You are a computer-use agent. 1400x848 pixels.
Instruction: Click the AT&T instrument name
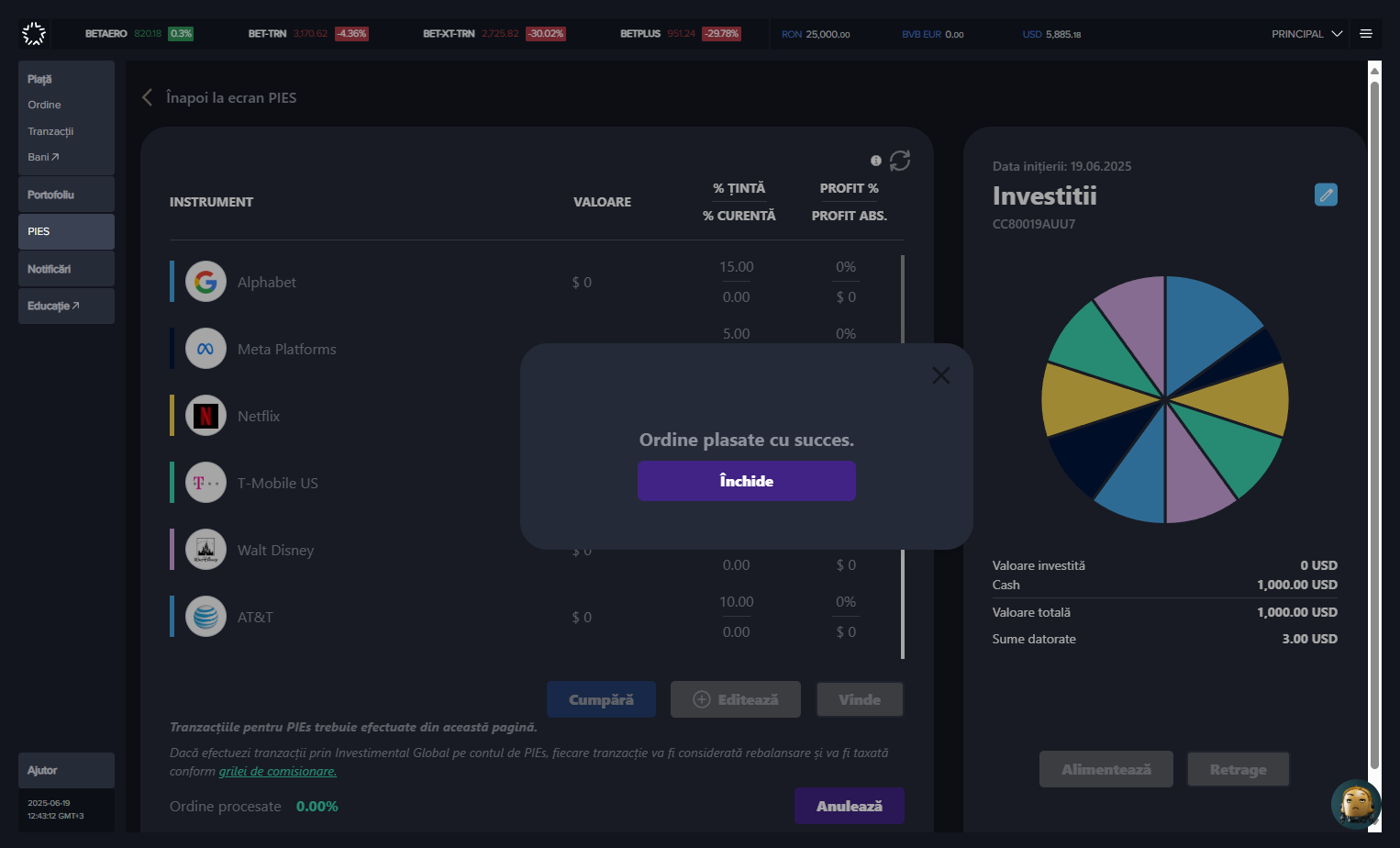(x=255, y=617)
